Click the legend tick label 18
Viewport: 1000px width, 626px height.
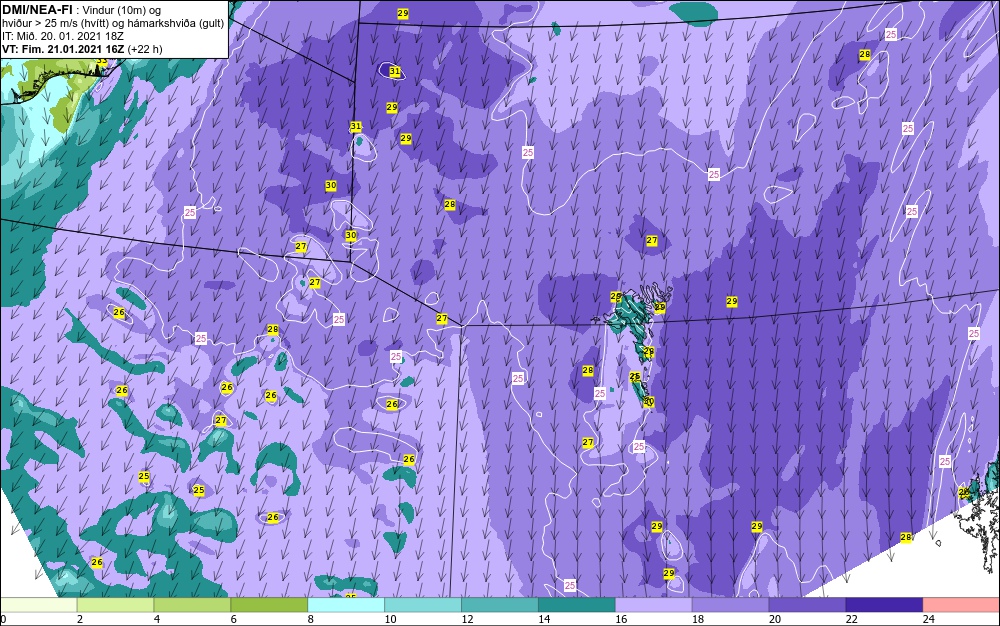[x=698, y=619]
